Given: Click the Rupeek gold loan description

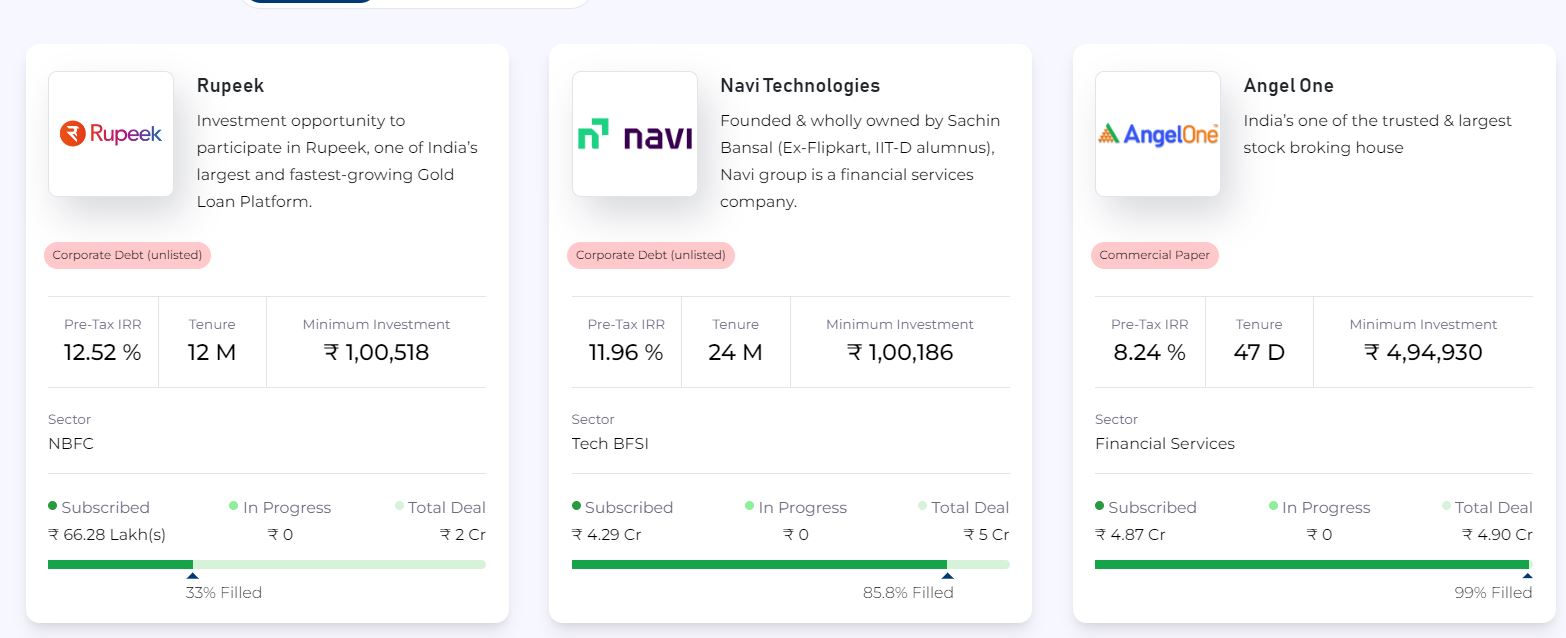Looking at the screenshot, I should tap(338, 161).
